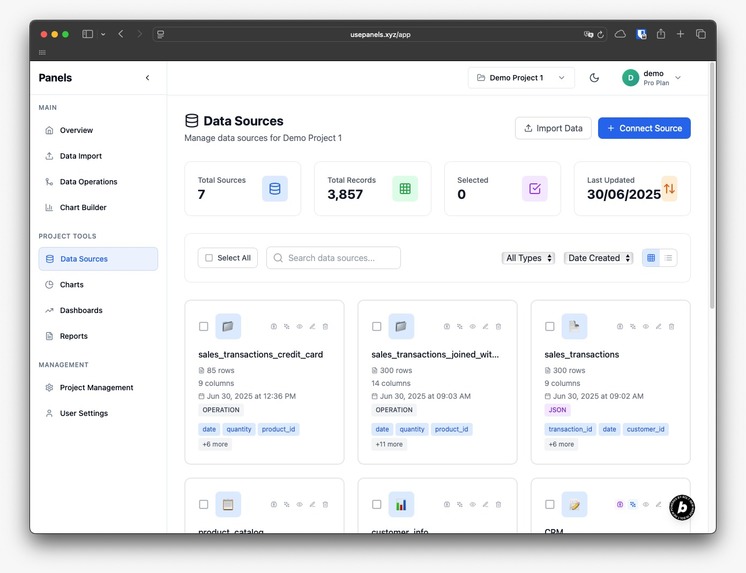Expand +6 more columns on sales_transactions_credit_card
Viewport: 746px width, 573px height.
pyautogui.click(x=215, y=444)
